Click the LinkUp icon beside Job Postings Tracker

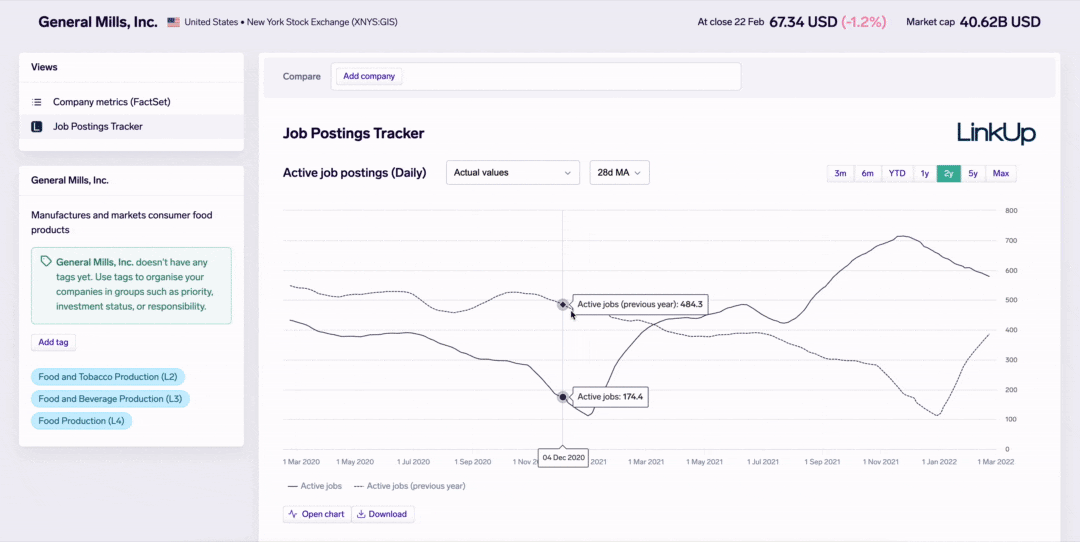pos(37,127)
